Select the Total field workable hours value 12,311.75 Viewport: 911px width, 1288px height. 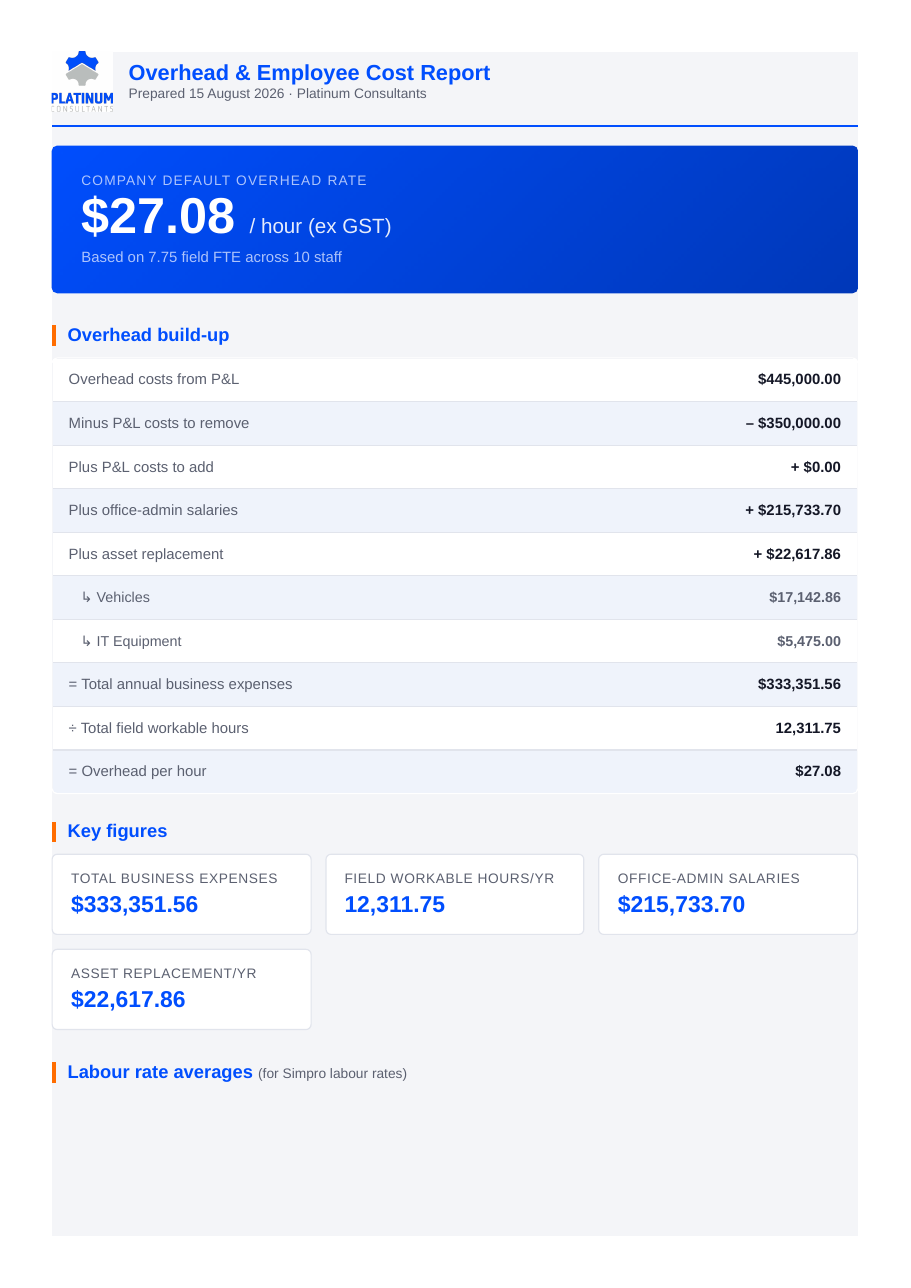coord(808,728)
